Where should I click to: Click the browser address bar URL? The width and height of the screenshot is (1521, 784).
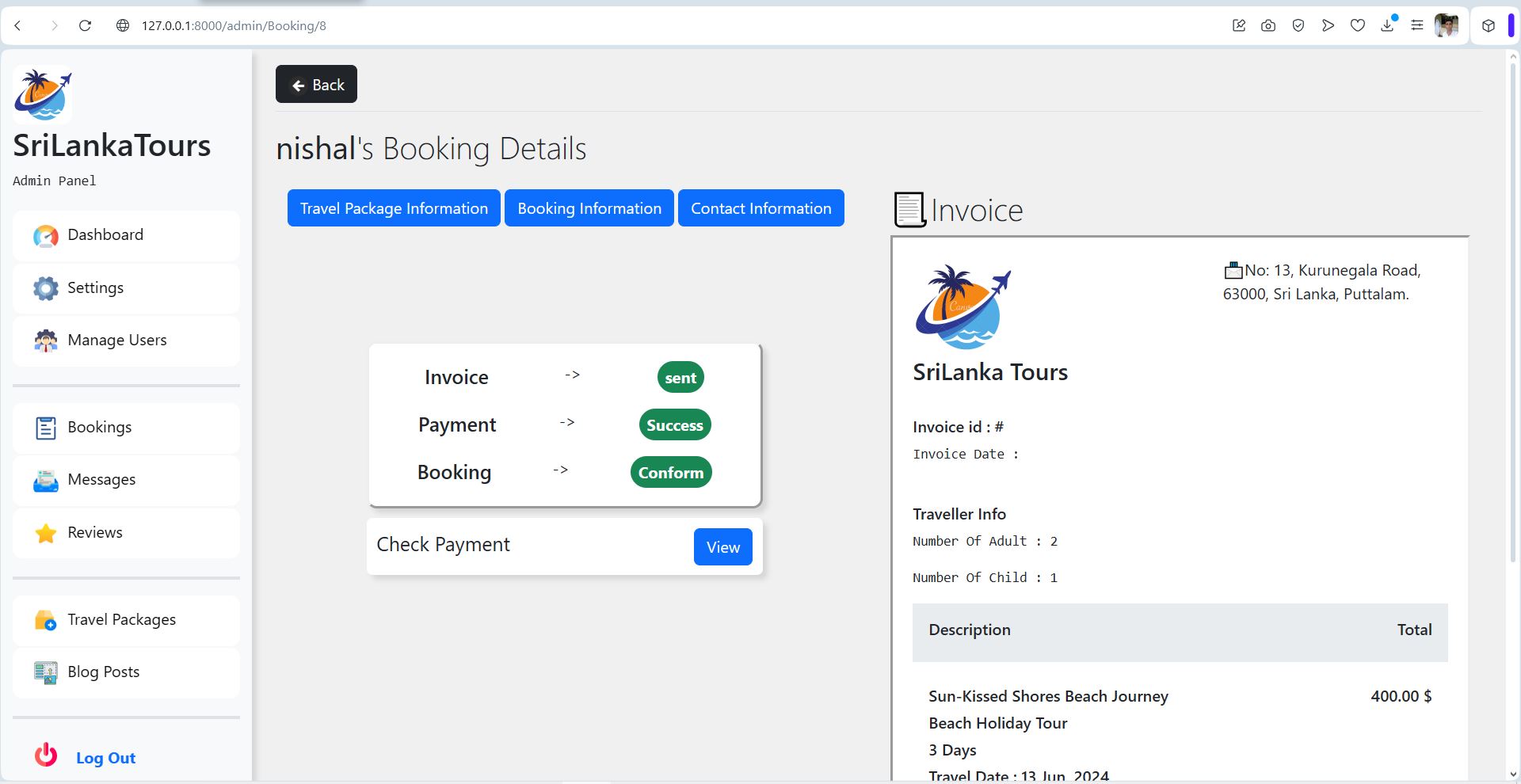234,25
